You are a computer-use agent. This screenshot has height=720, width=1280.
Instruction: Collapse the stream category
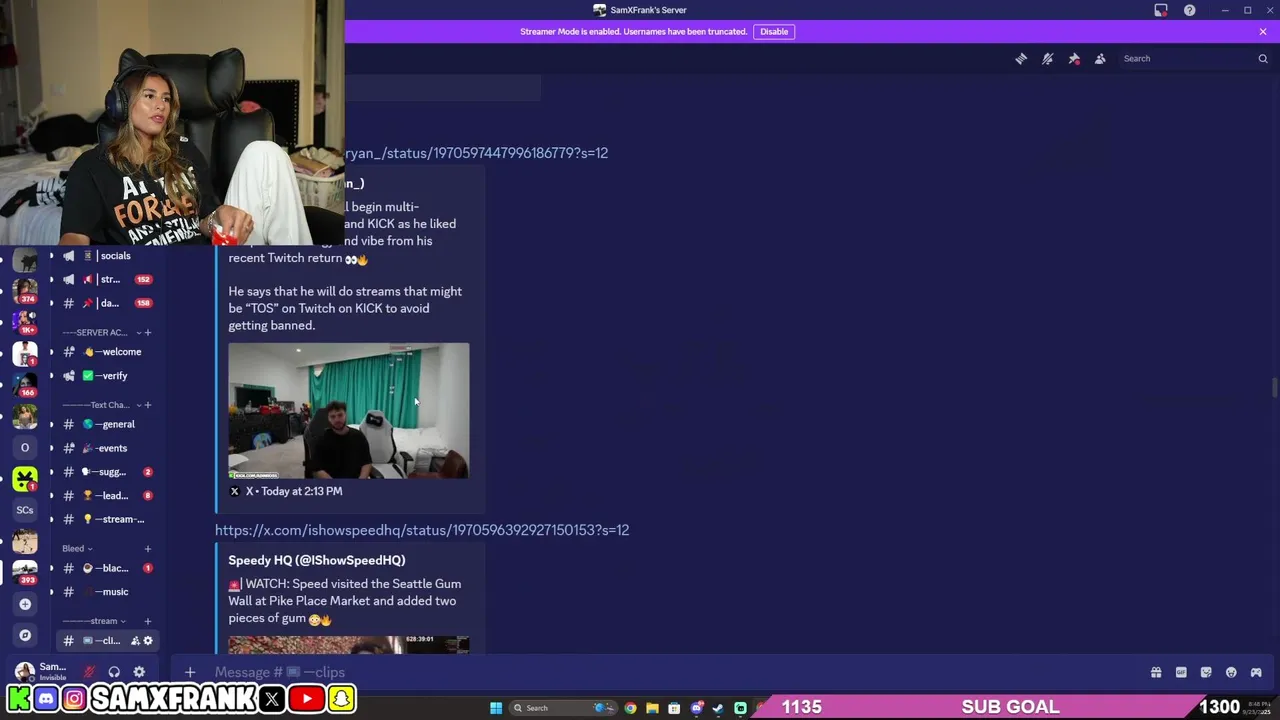tap(96, 621)
